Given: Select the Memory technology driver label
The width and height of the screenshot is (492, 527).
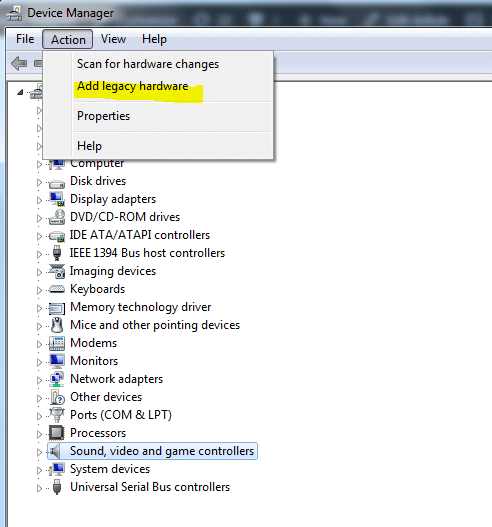Looking at the screenshot, I should [140, 307].
